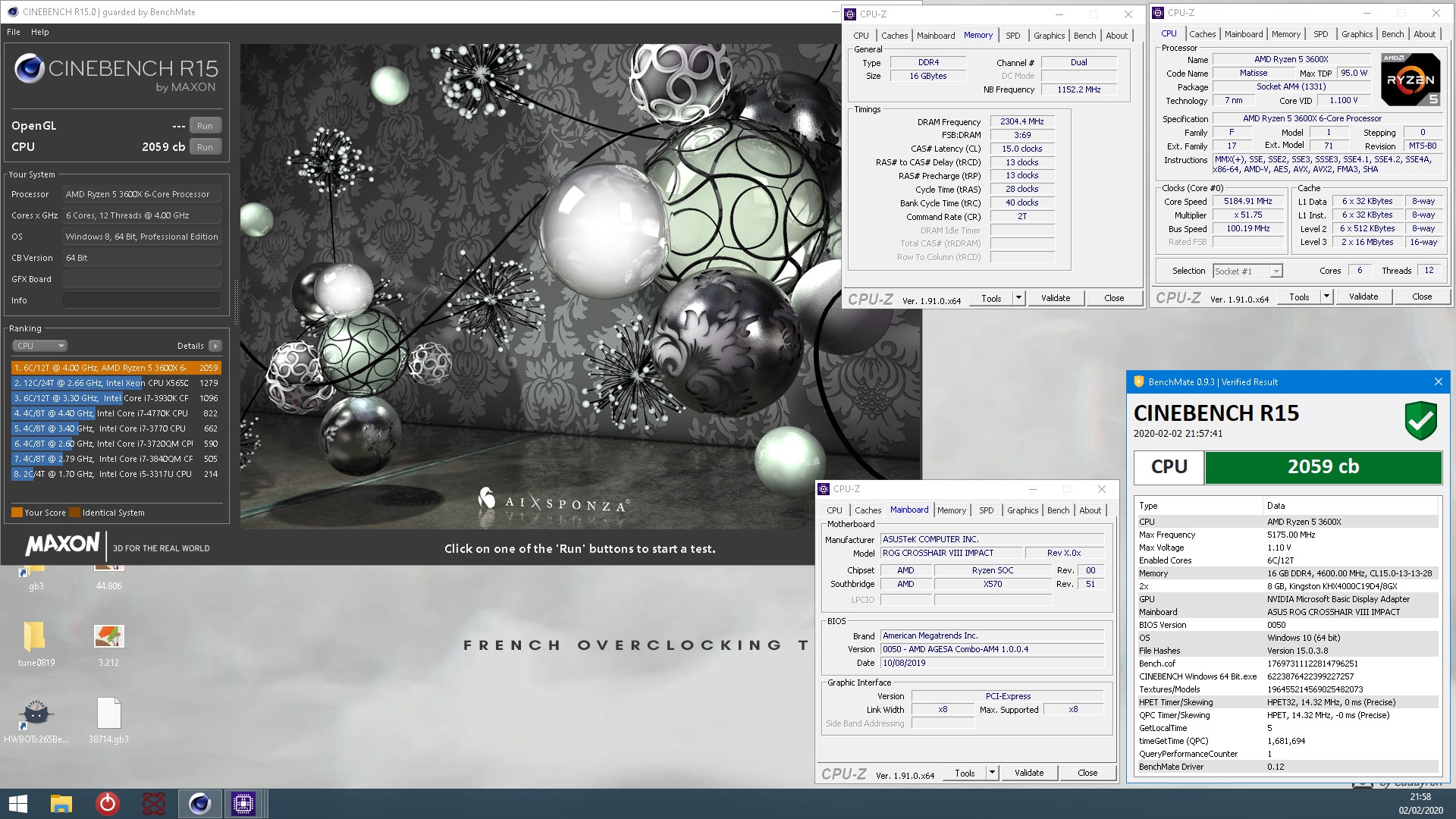
Task: Open Tools dropdown arrow in CPU-Z CPU window
Action: (1326, 297)
